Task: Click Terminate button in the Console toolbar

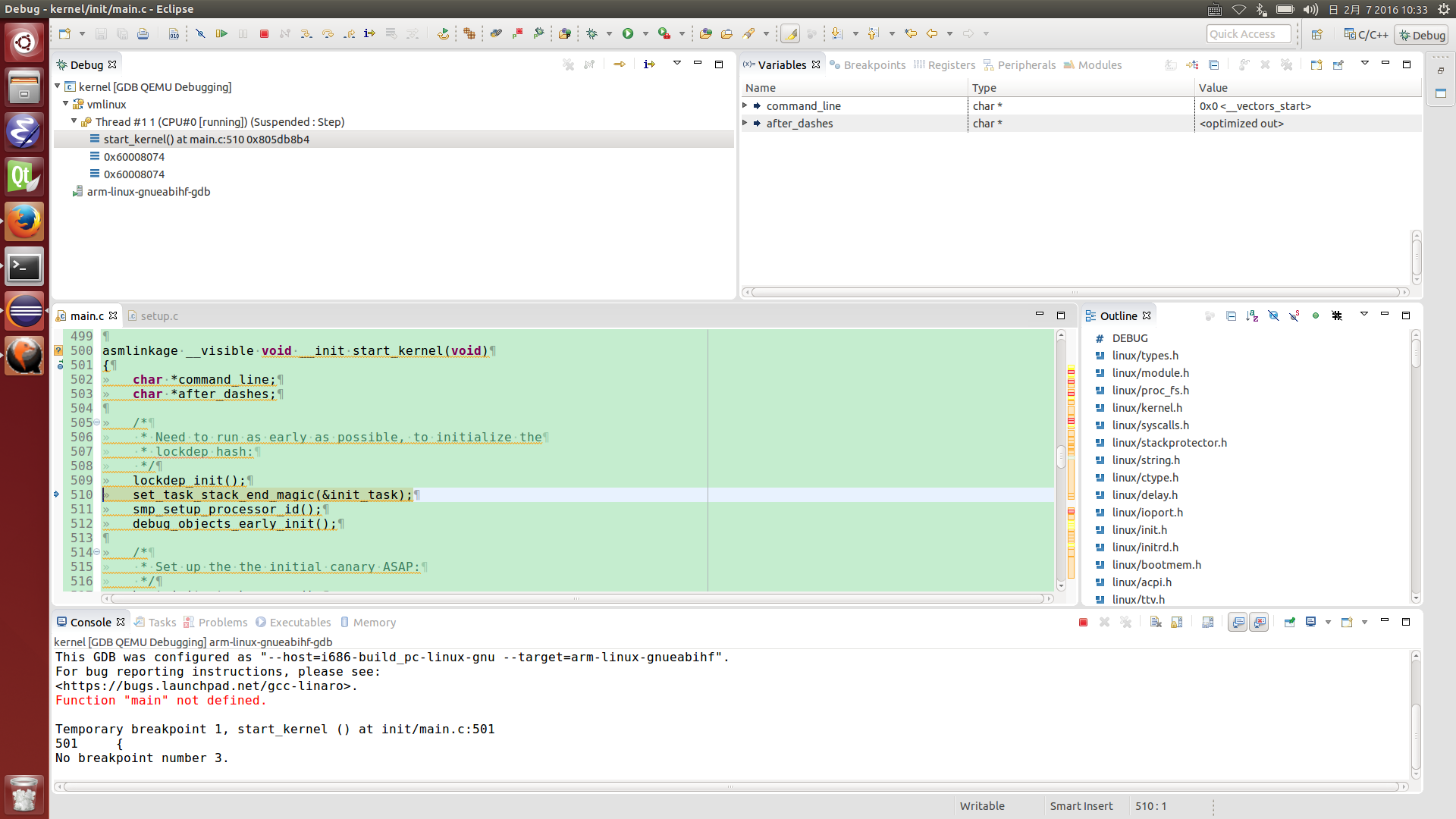Action: (1083, 623)
